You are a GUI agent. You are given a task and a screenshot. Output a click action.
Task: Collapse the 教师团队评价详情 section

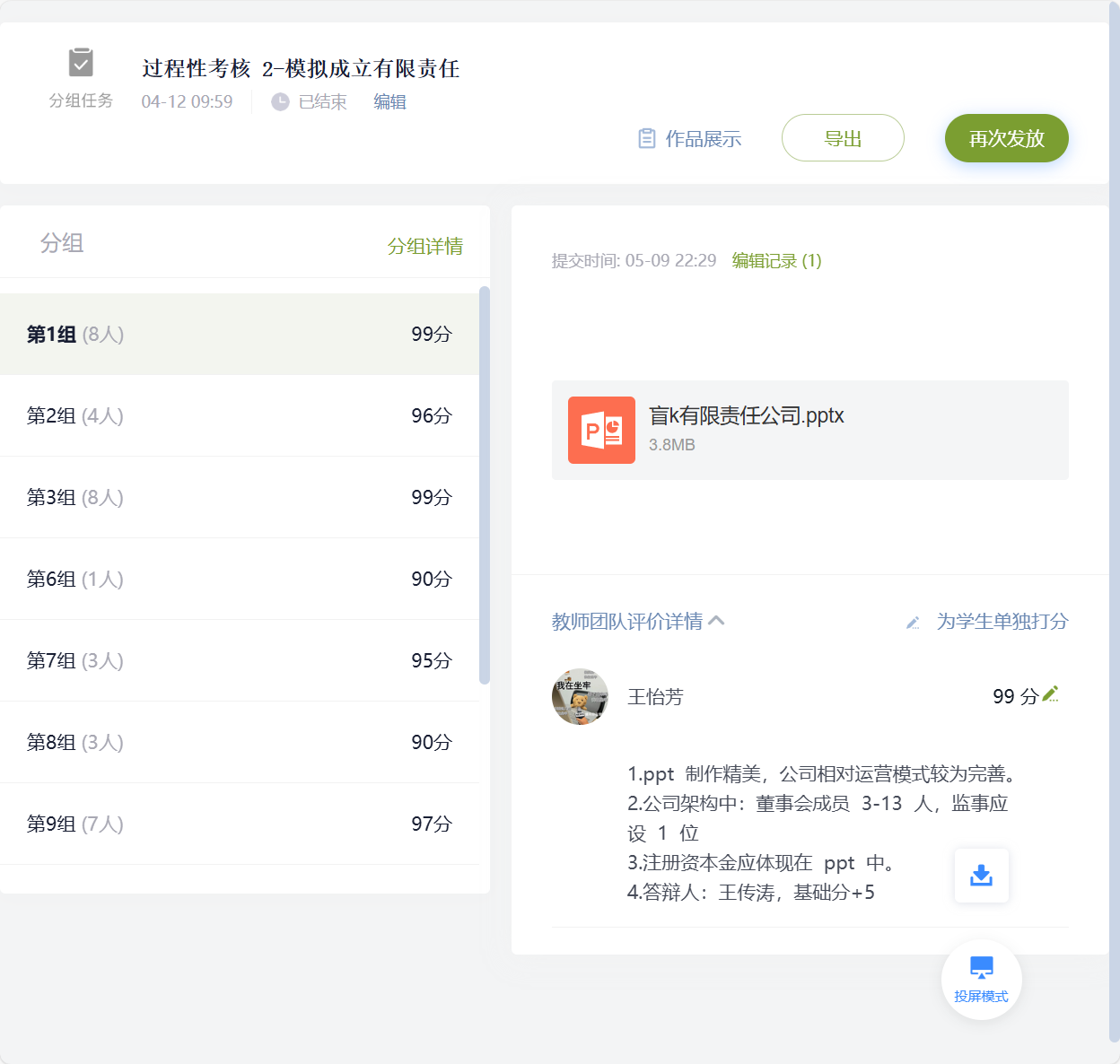coord(716,620)
